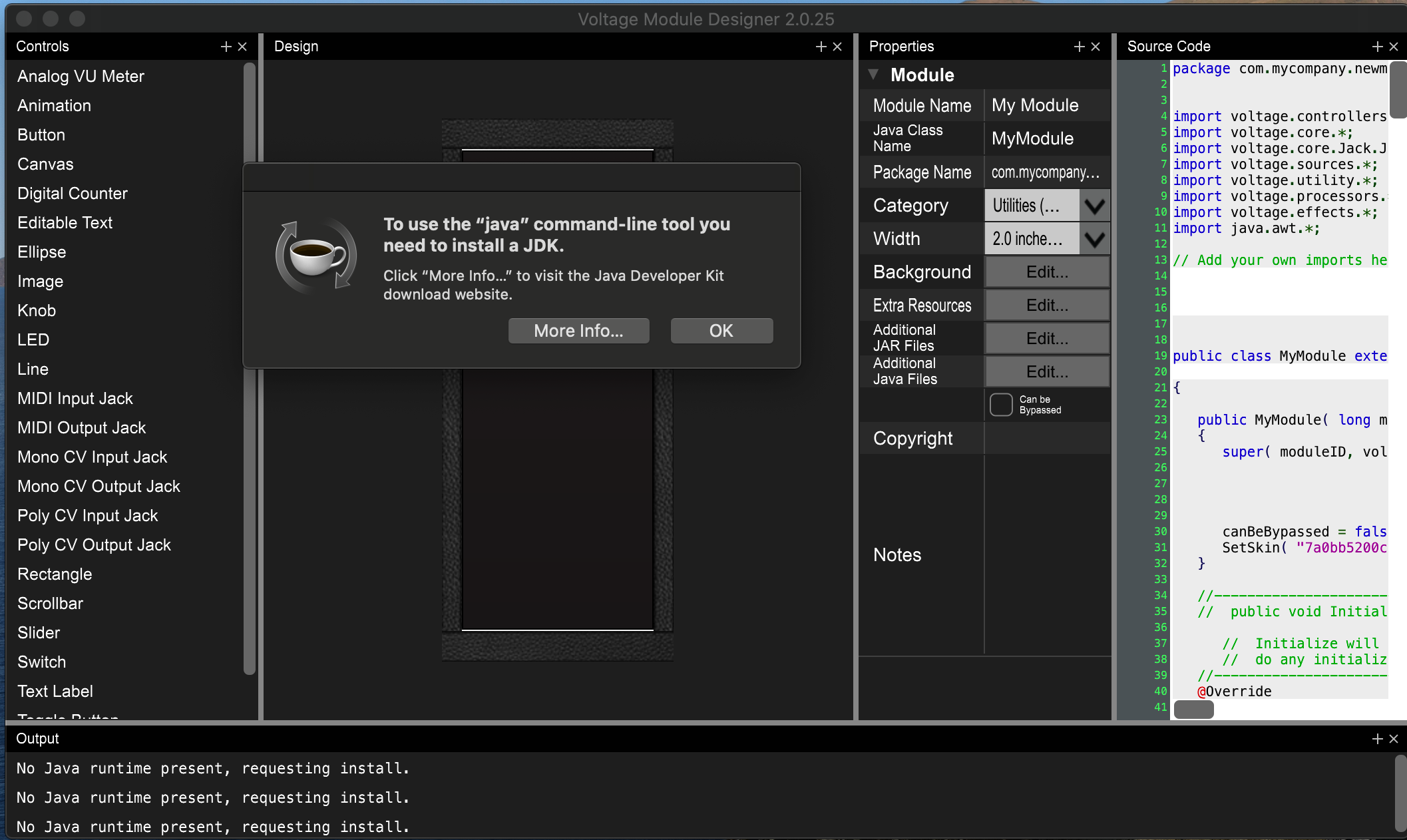The height and width of the screenshot is (840, 1407).
Task: Select Digital Counter control
Action: (73, 194)
